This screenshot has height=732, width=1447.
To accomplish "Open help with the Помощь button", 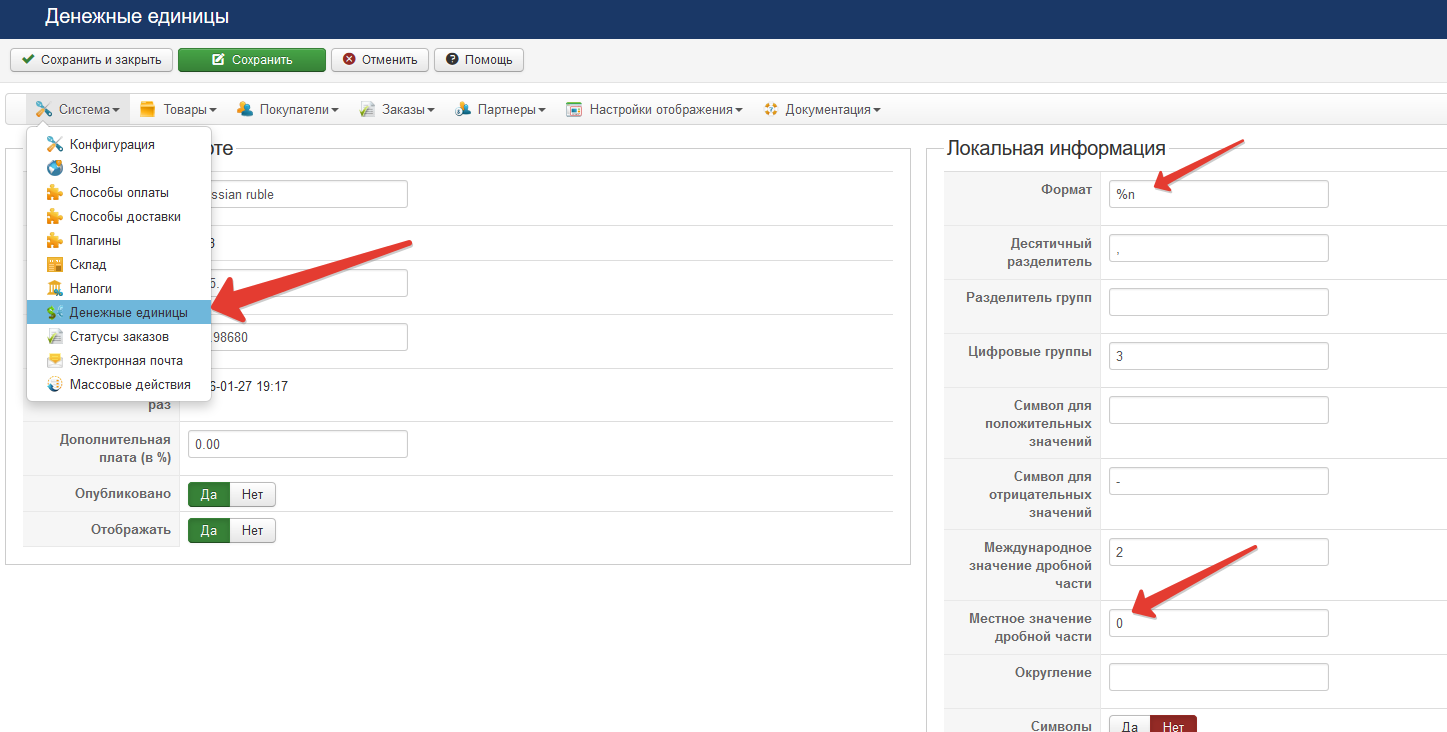I will [x=479, y=60].
